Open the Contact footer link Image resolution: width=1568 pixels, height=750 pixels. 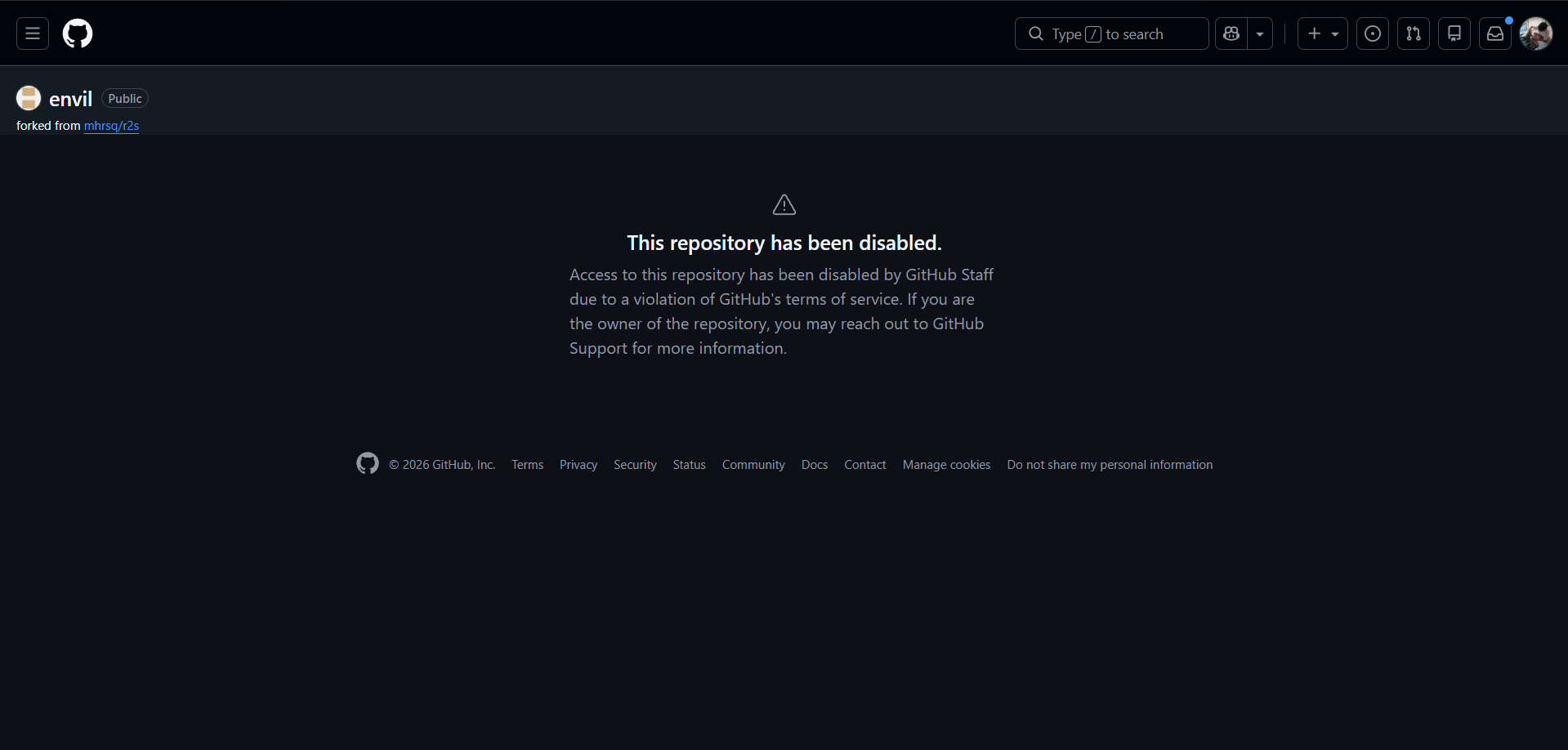tap(865, 465)
